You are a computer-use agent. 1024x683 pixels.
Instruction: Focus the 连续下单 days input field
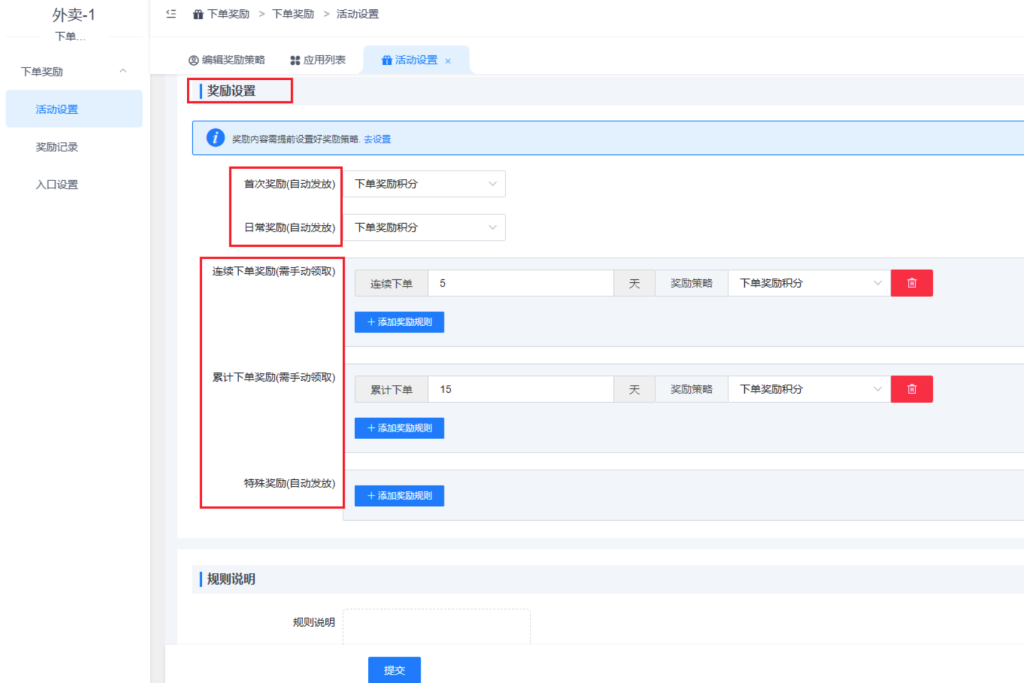[x=520, y=283]
